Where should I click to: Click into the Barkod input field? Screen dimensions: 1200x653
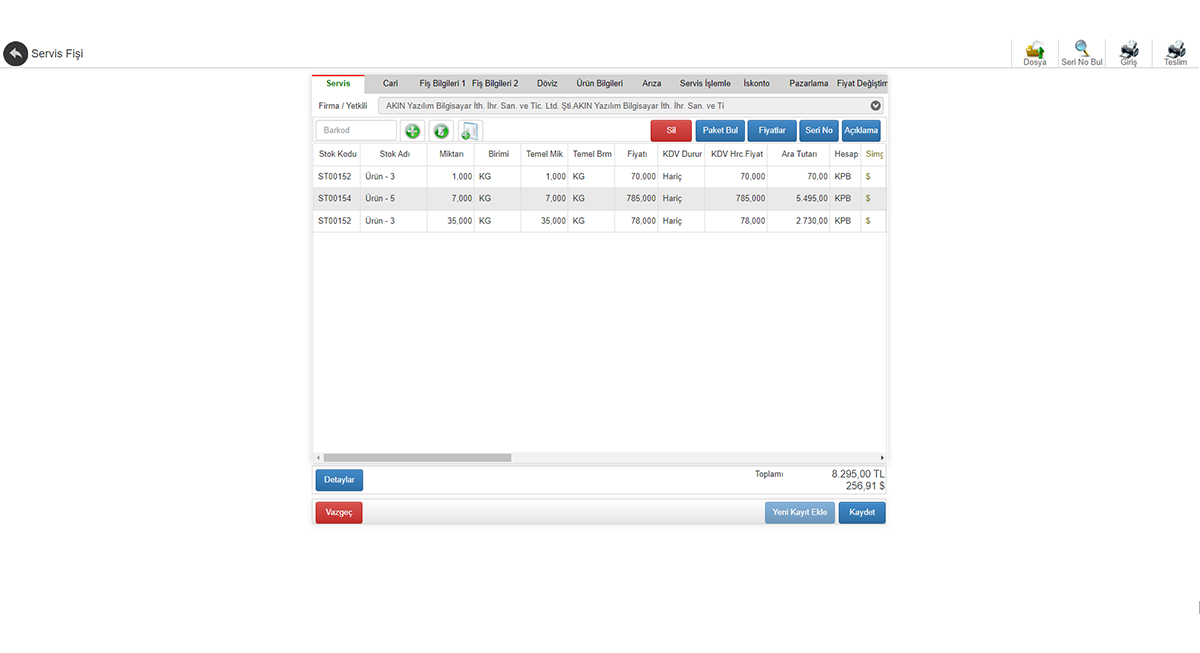[x=356, y=131]
